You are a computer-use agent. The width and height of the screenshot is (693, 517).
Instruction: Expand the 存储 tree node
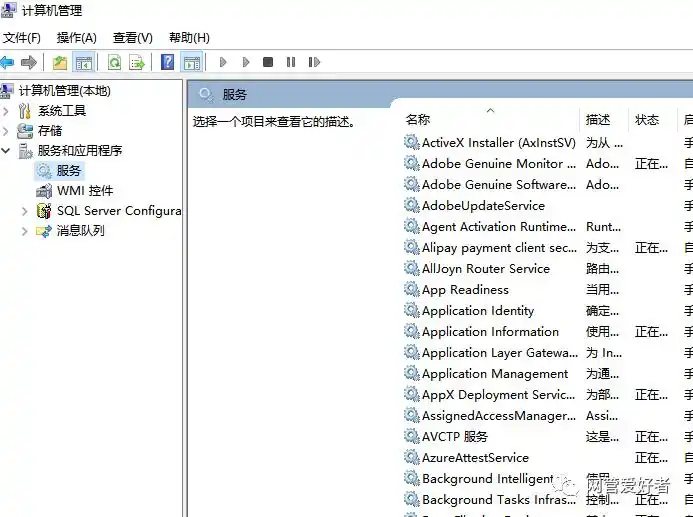click(6, 131)
